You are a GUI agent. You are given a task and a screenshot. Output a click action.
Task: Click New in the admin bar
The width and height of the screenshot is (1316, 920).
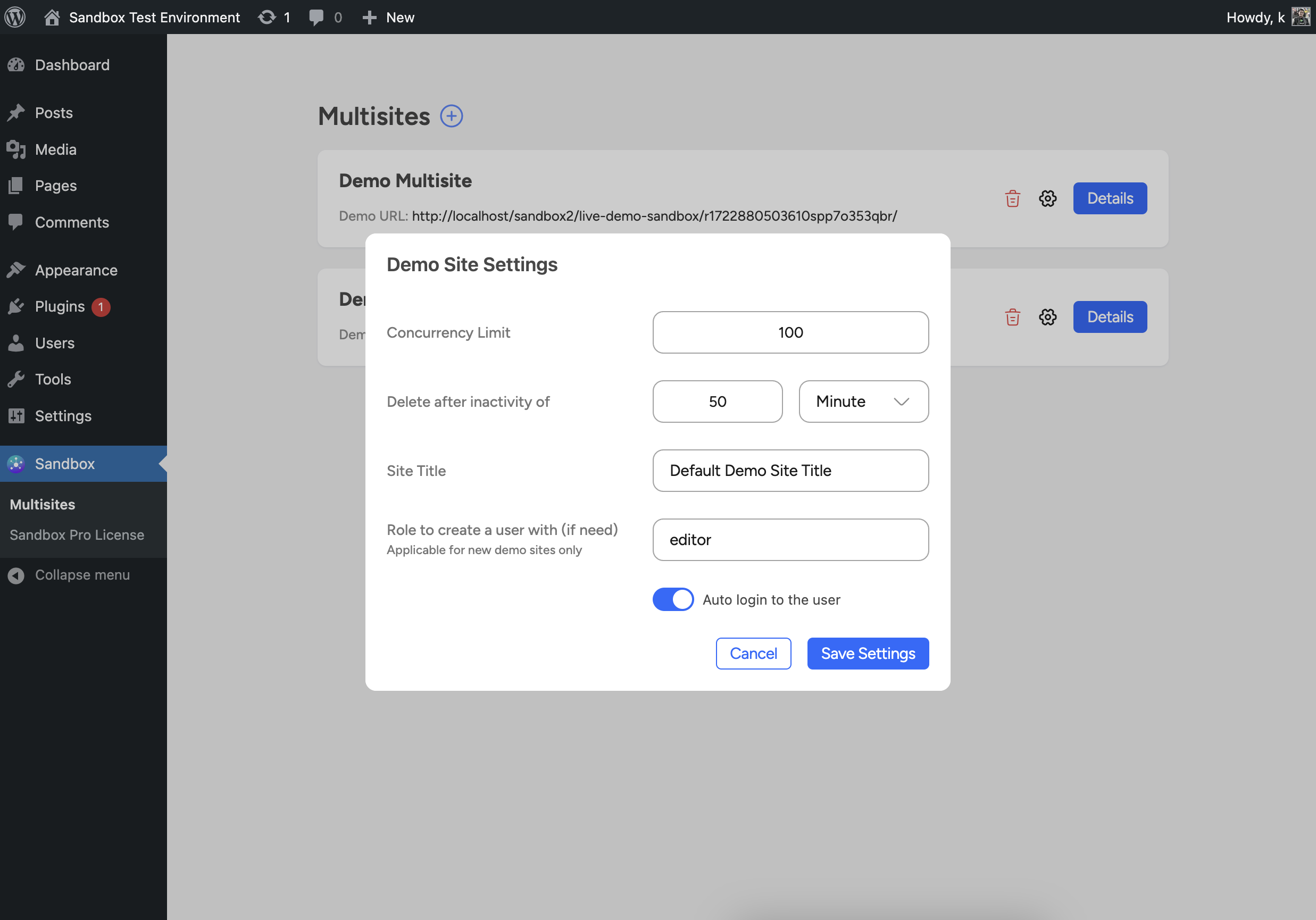click(400, 17)
